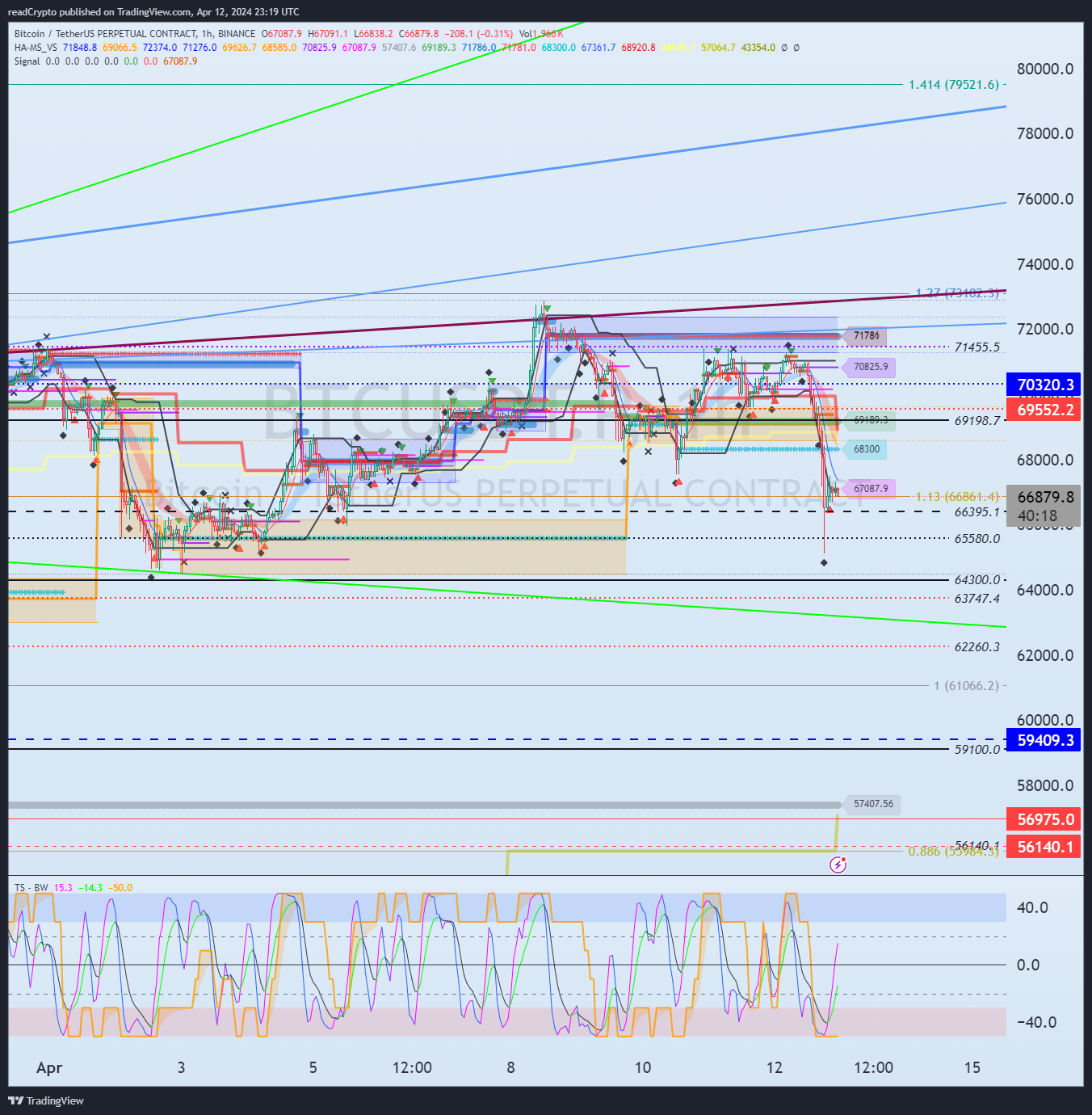Click the purple 70825.9 level tag
The image size is (1092, 1115).
click(870, 367)
